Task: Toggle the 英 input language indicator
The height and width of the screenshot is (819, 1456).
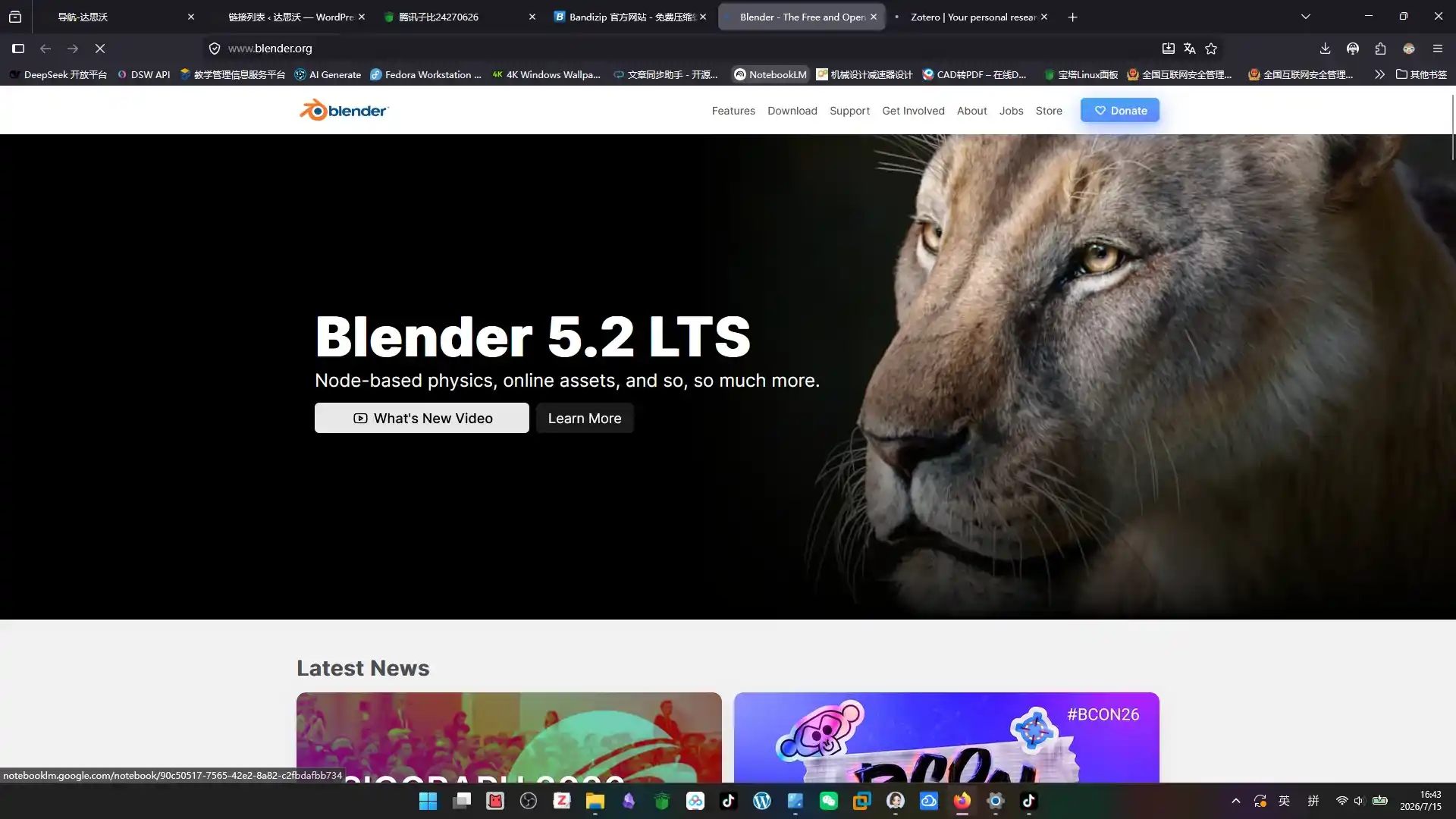Action: pyautogui.click(x=1284, y=801)
